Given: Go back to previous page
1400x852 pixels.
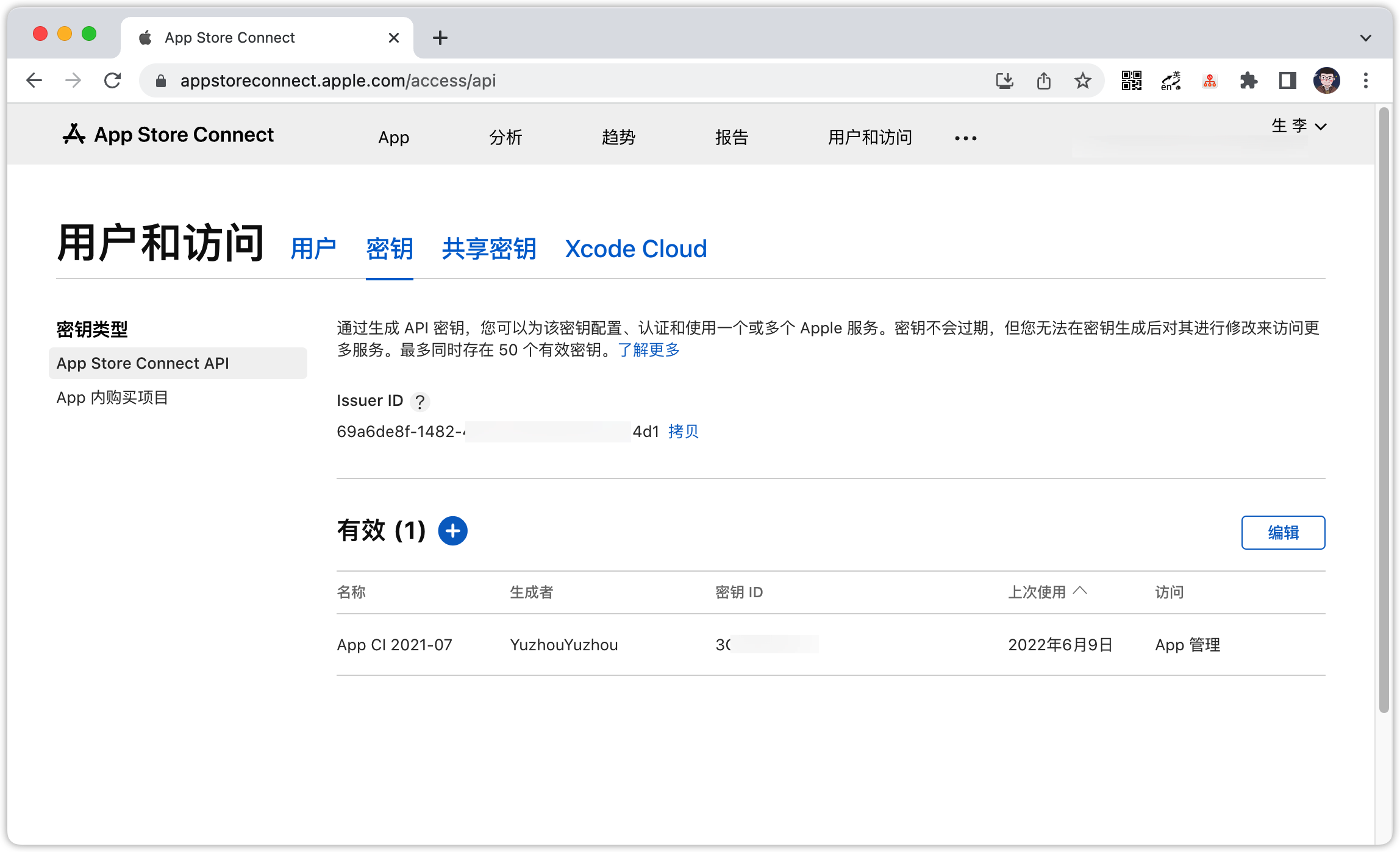Looking at the screenshot, I should tap(35, 80).
